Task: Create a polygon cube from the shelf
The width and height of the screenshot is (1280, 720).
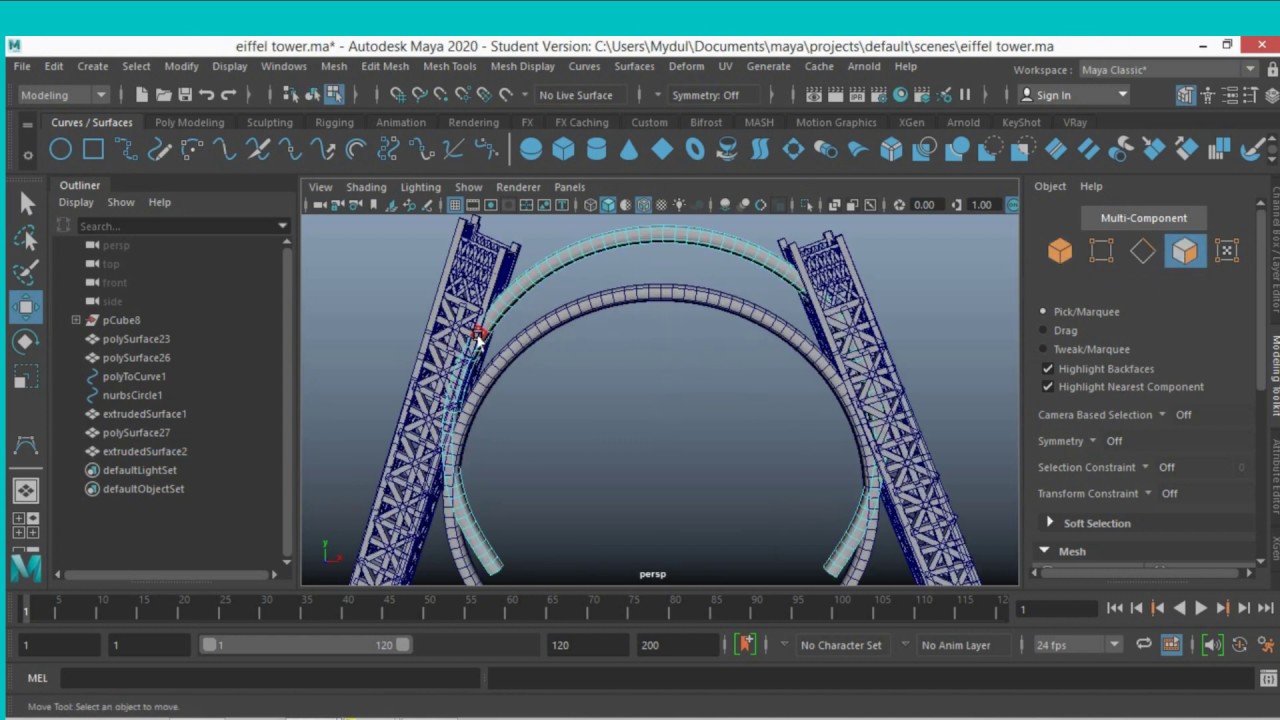Action: pos(564,150)
